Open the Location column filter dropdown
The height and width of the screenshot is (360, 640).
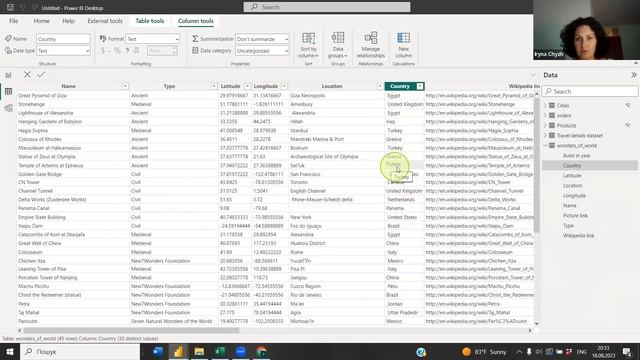tap(380, 86)
